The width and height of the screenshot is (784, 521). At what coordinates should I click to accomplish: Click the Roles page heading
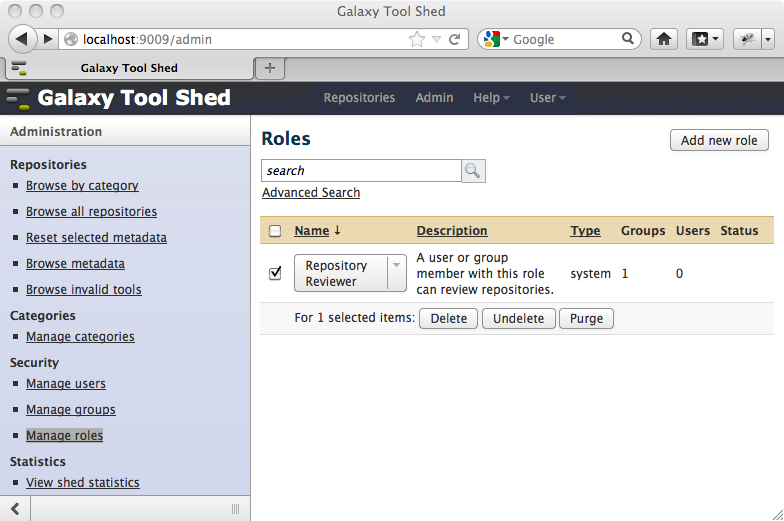coord(286,138)
